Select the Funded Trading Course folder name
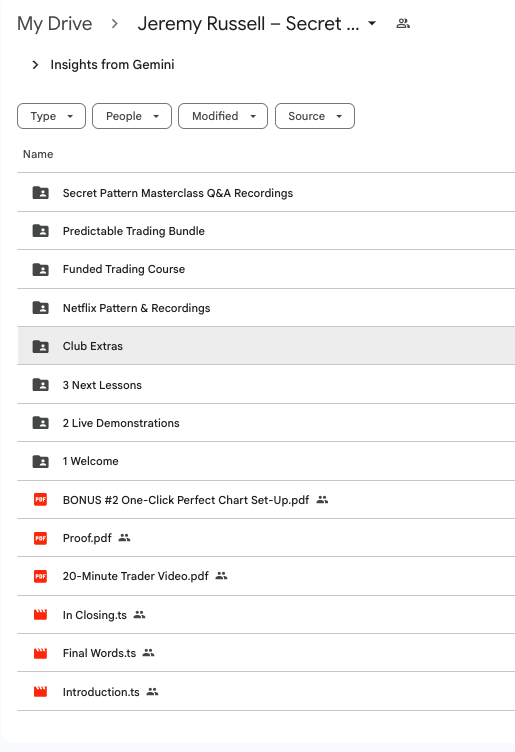 [x=124, y=269]
